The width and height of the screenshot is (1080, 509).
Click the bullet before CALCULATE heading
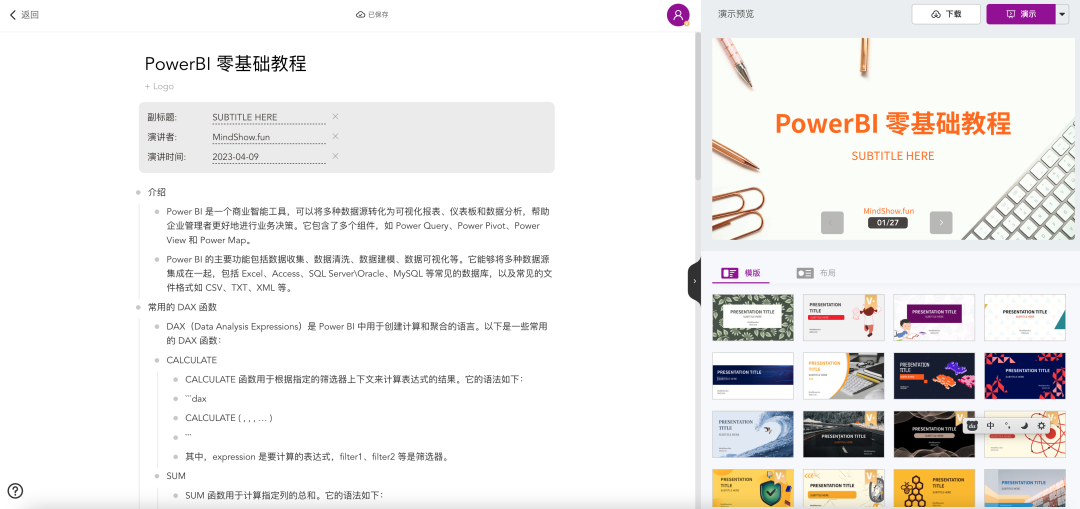click(157, 360)
